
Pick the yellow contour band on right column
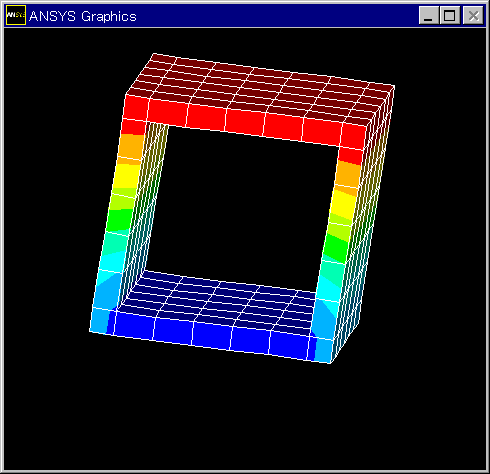coord(342,203)
